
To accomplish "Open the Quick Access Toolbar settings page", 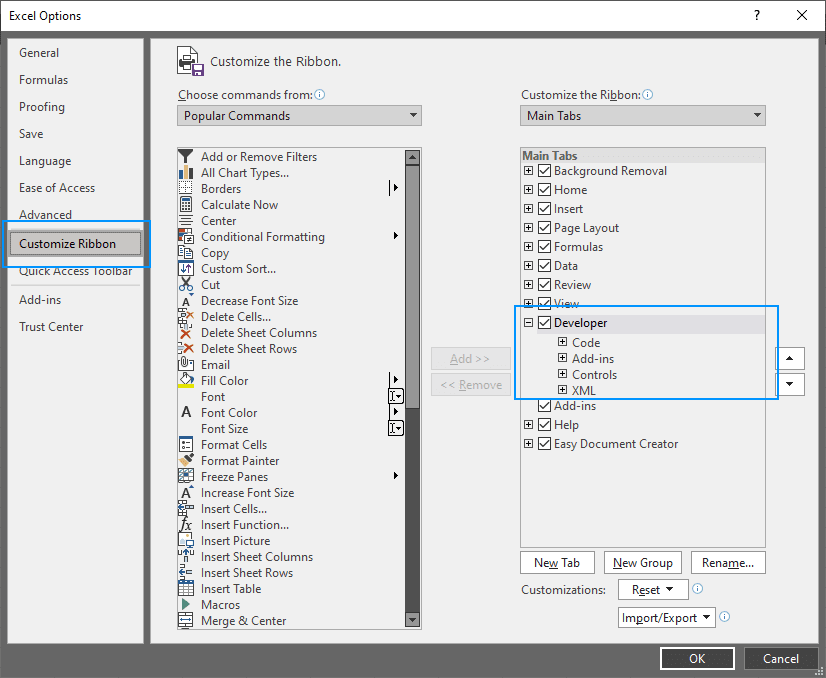I will pos(74,270).
